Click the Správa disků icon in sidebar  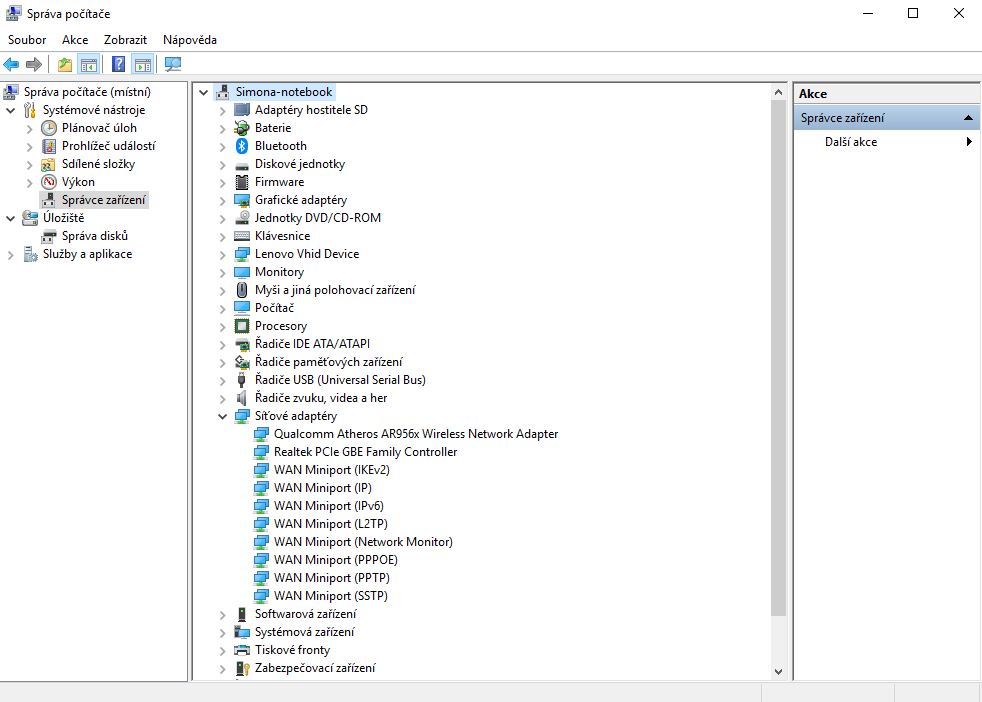pos(49,236)
